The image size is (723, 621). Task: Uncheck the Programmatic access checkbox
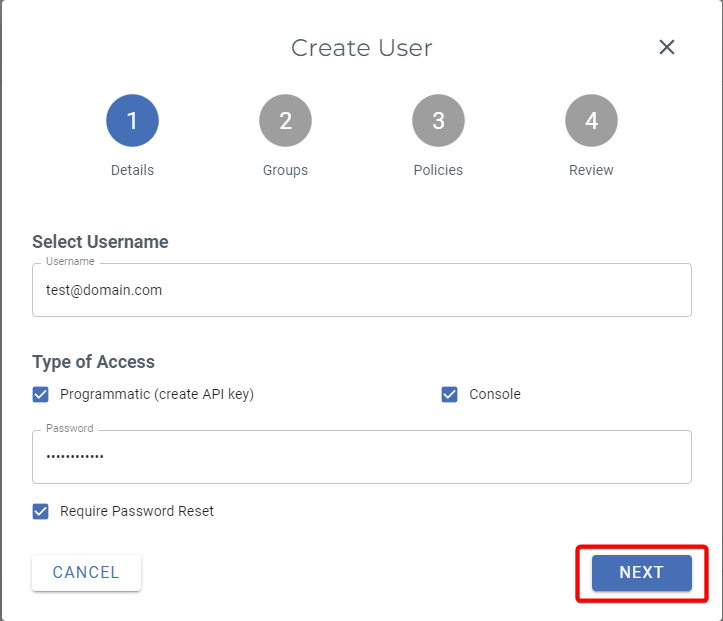pos(41,394)
